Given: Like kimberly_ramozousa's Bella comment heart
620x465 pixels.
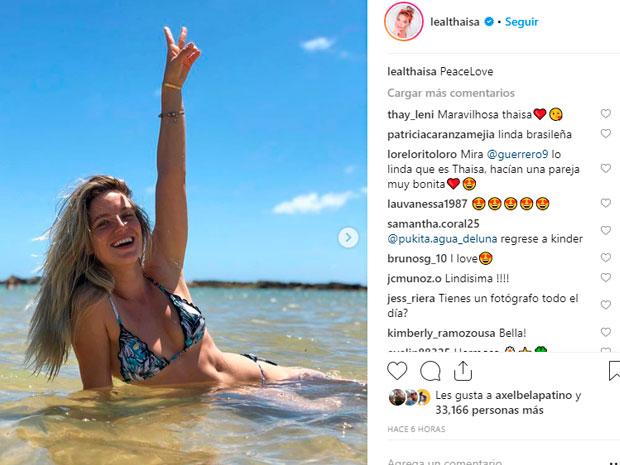Looking at the screenshot, I should [x=605, y=332].
